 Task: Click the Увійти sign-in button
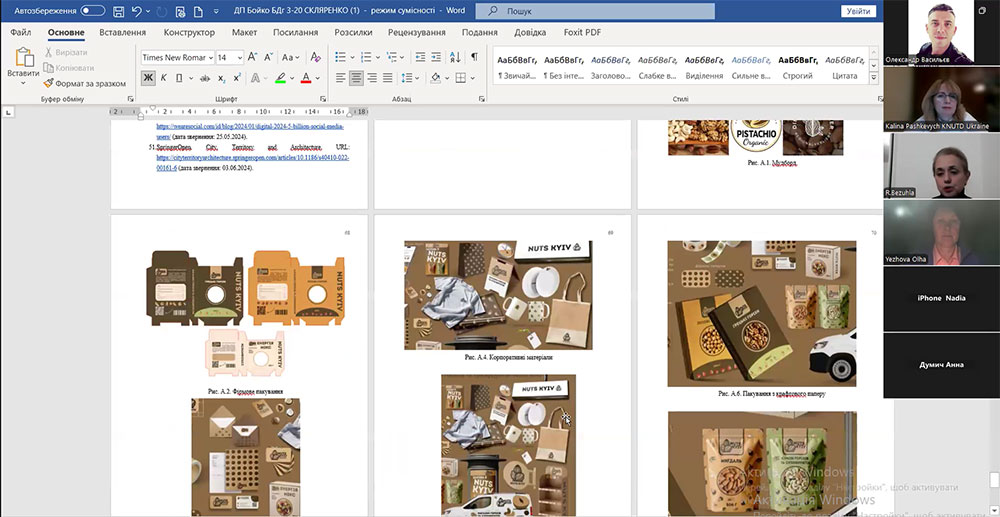coord(858,11)
